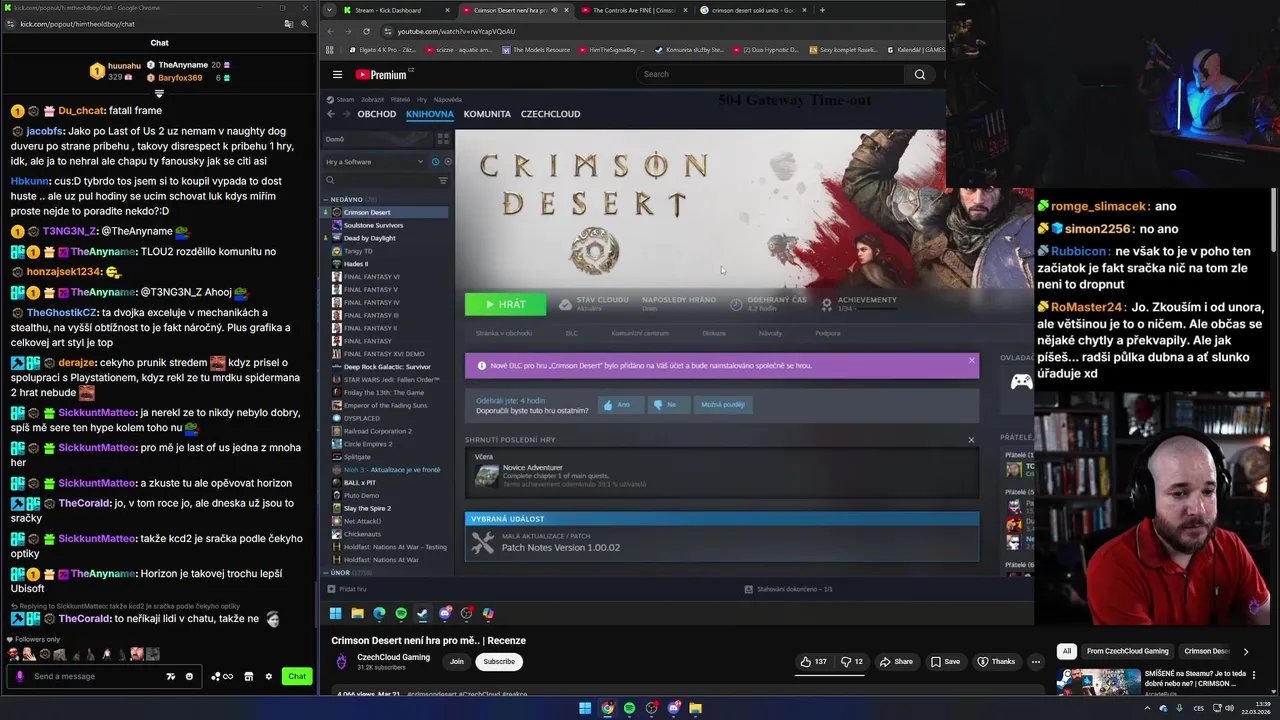Open the channel points icon in Kick chat
The image size is (1280, 720).
click(222, 676)
